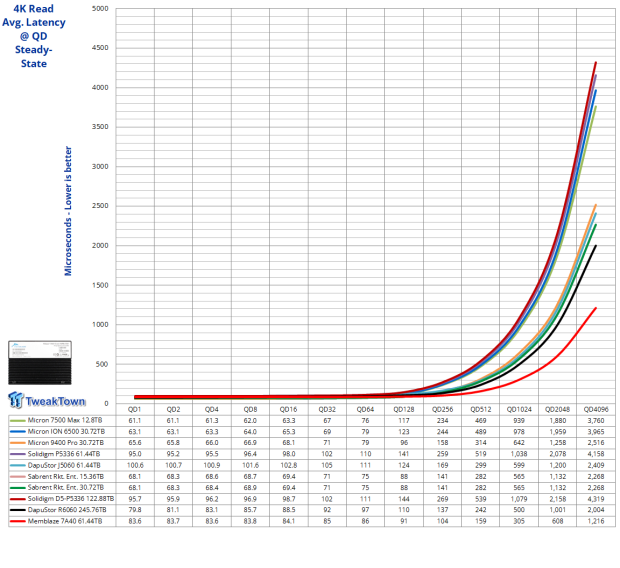This screenshot has height=568, width=620.
Task: Click the QD8 axis label
Action: click(x=250, y=409)
